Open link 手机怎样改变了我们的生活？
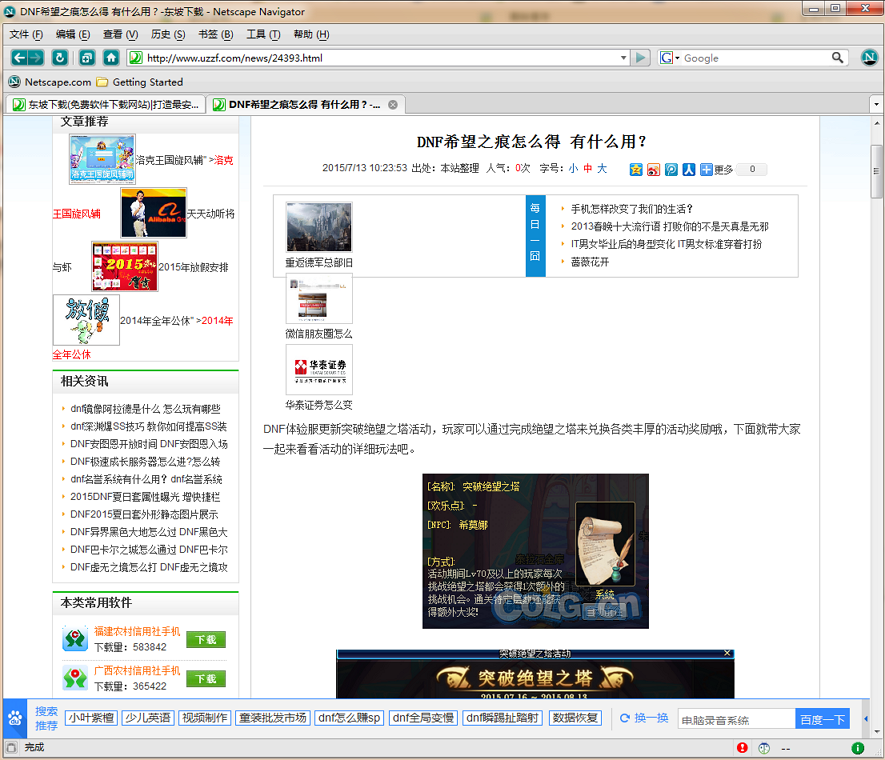The height and width of the screenshot is (760, 885). 632,209
